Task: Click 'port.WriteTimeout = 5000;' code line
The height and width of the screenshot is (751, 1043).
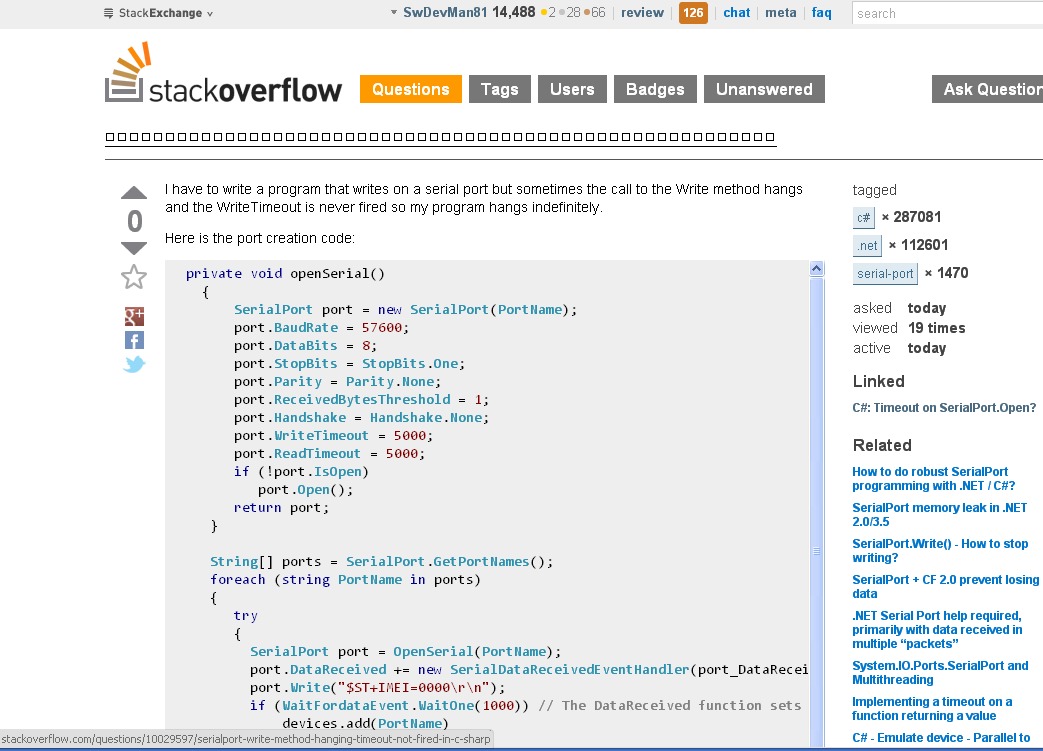Action: 333,436
